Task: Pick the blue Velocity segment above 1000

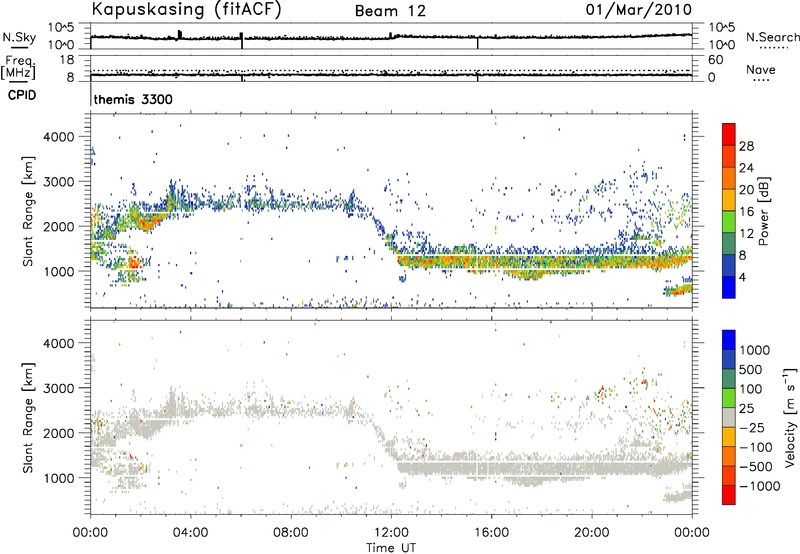Action: click(x=729, y=340)
